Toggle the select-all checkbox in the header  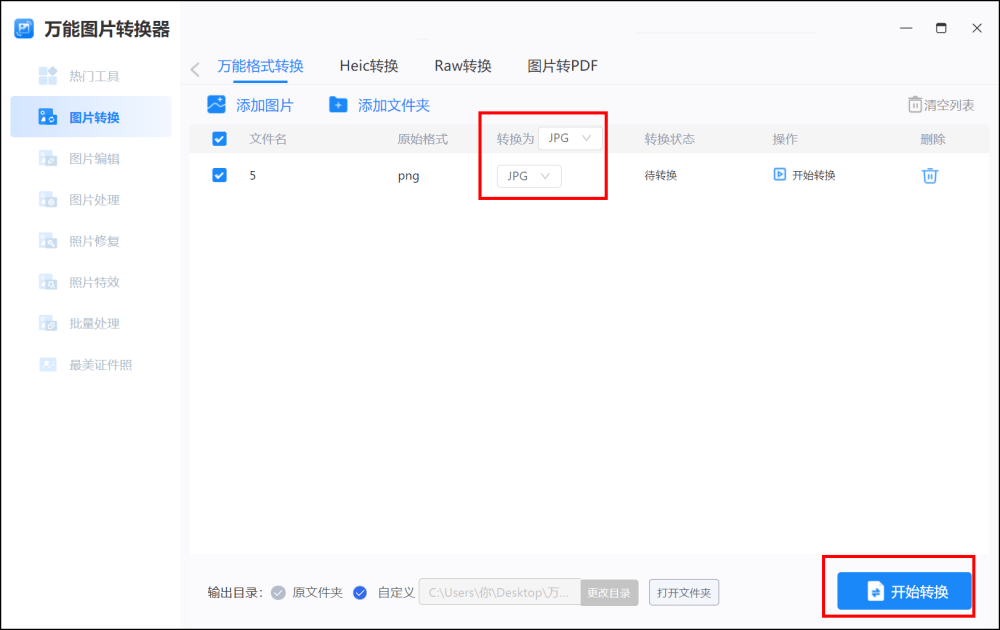219,139
